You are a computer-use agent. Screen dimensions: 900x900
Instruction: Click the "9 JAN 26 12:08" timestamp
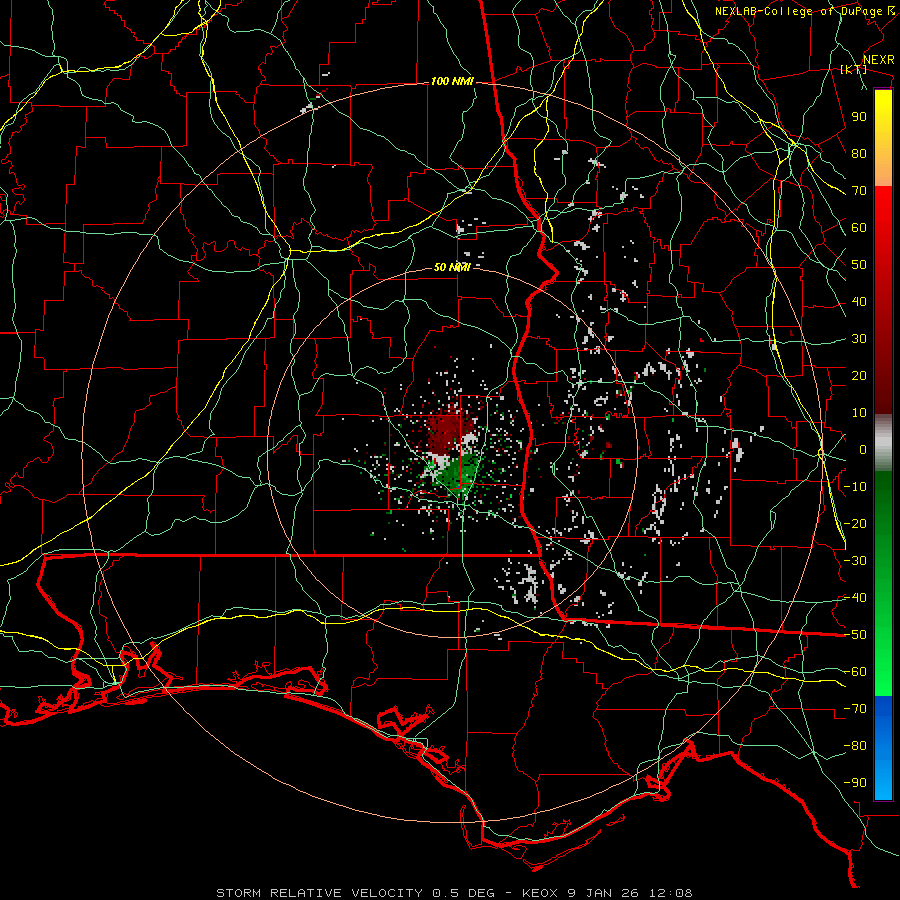631,893
